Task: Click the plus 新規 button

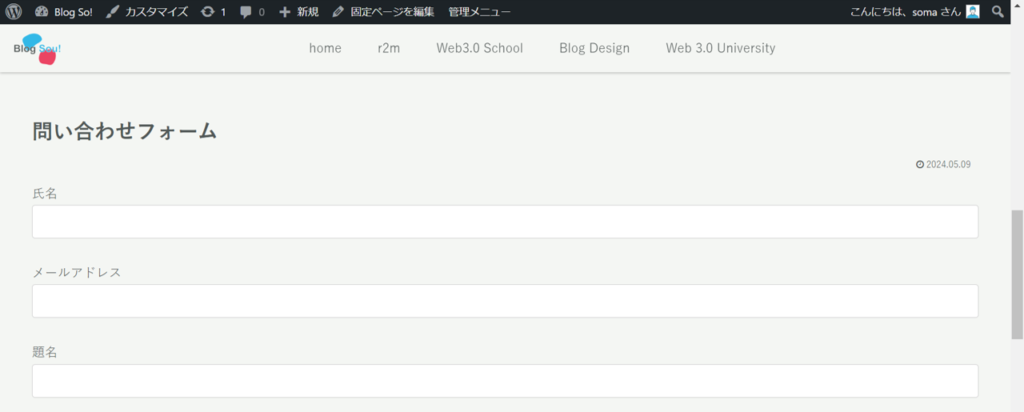Action: (x=299, y=12)
